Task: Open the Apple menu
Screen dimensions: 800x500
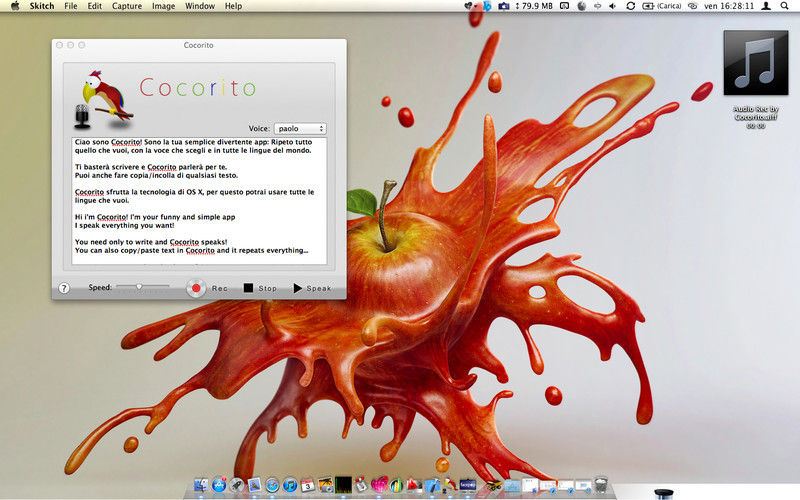Action: [x=15, y=6]
